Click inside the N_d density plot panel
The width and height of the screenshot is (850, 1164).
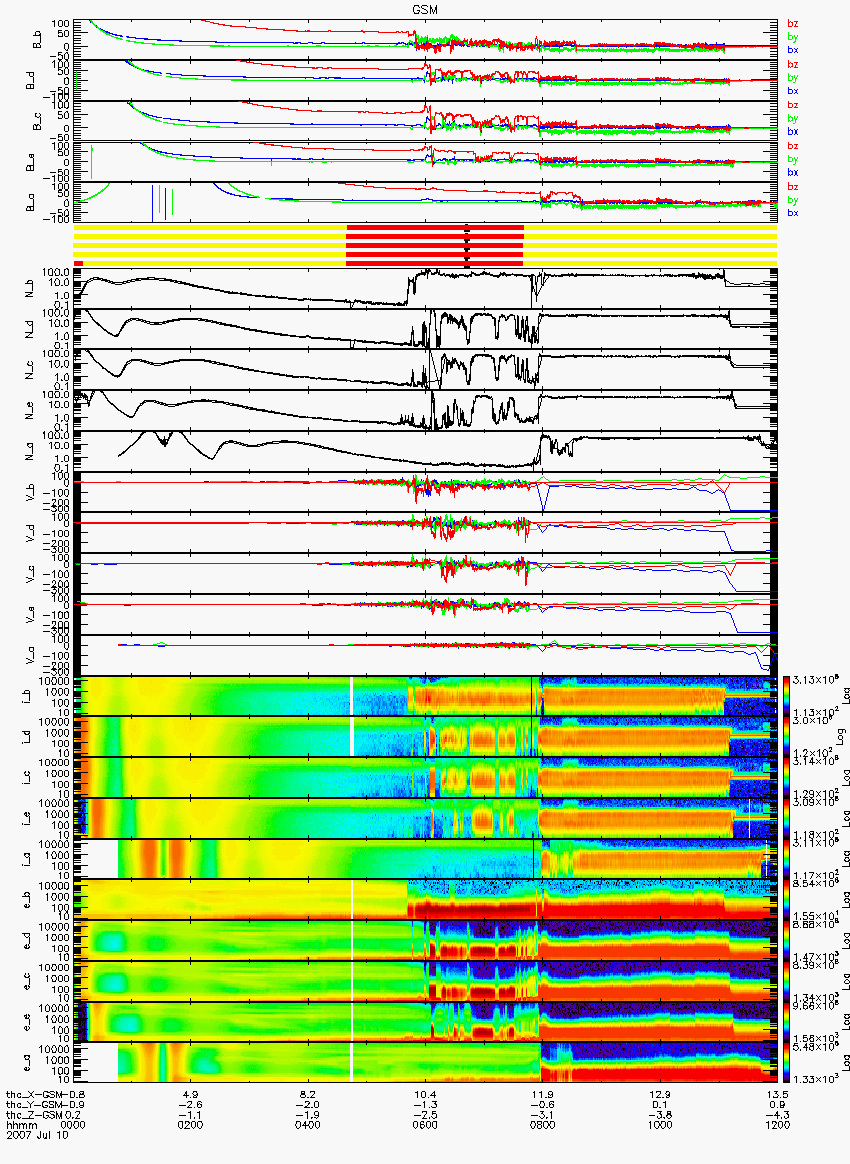pos(425,329)
